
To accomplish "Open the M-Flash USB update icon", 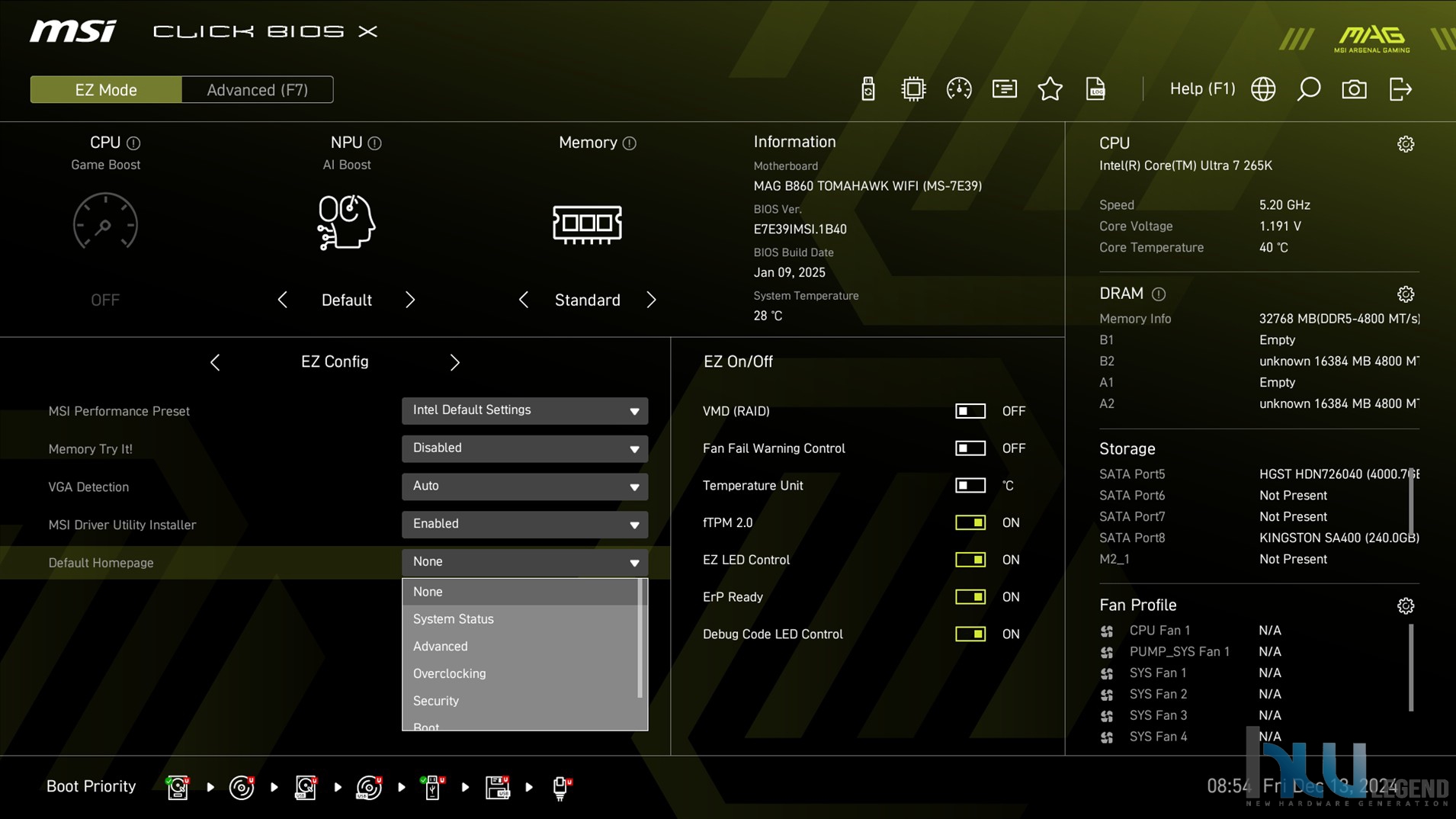I will pyautogui.click(x=868, y=89).
